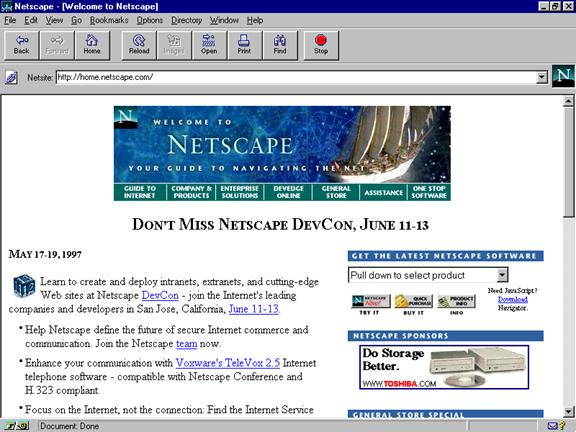576x432 pixels.
Task: Open the Bookmarks menu
Action: (109, 20)
